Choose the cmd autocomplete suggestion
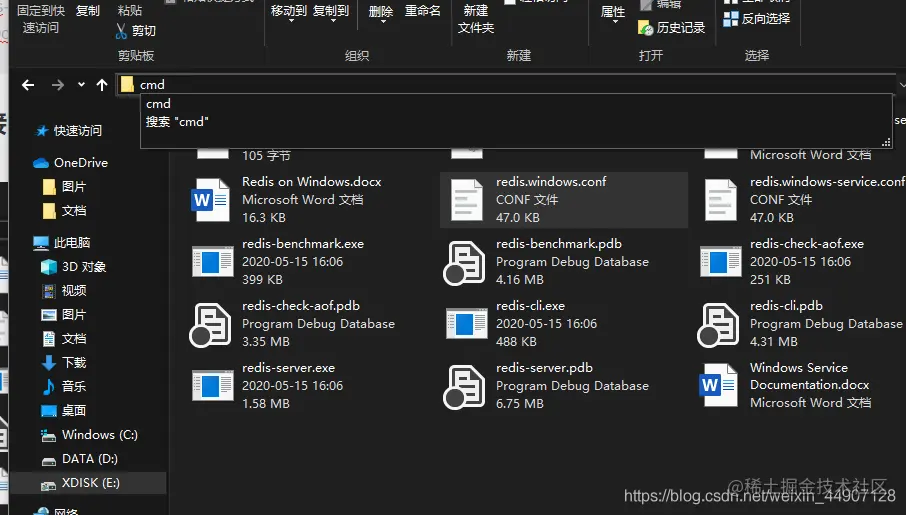Viewport: 906px width, 515px height. tap(158, 103)
